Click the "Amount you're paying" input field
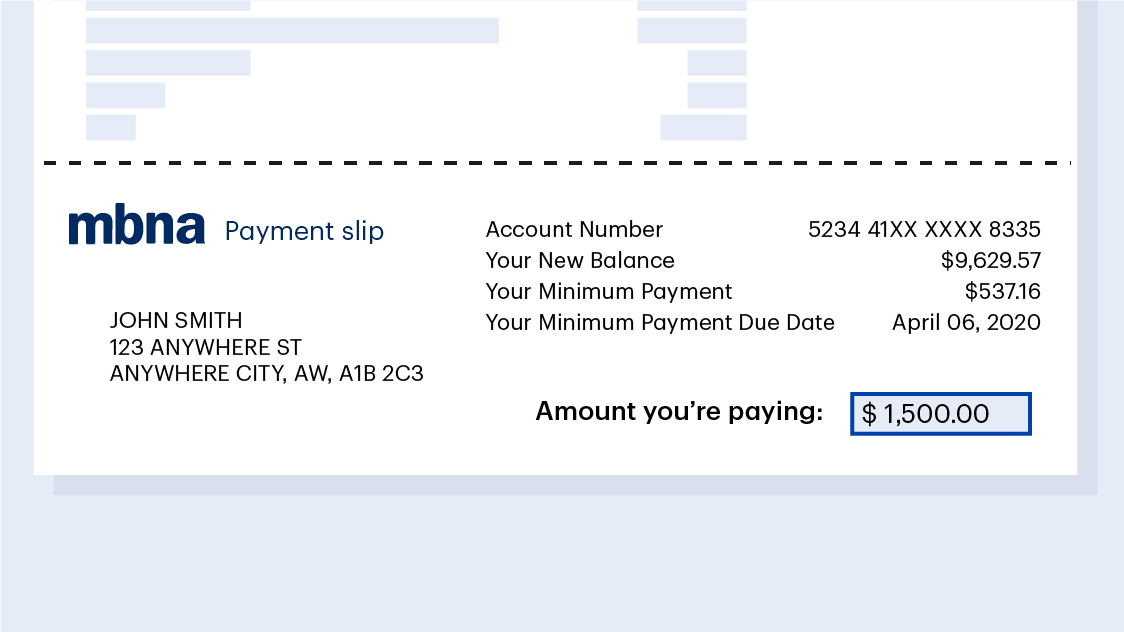The image size is (1124, 632). tap(940, 414)
